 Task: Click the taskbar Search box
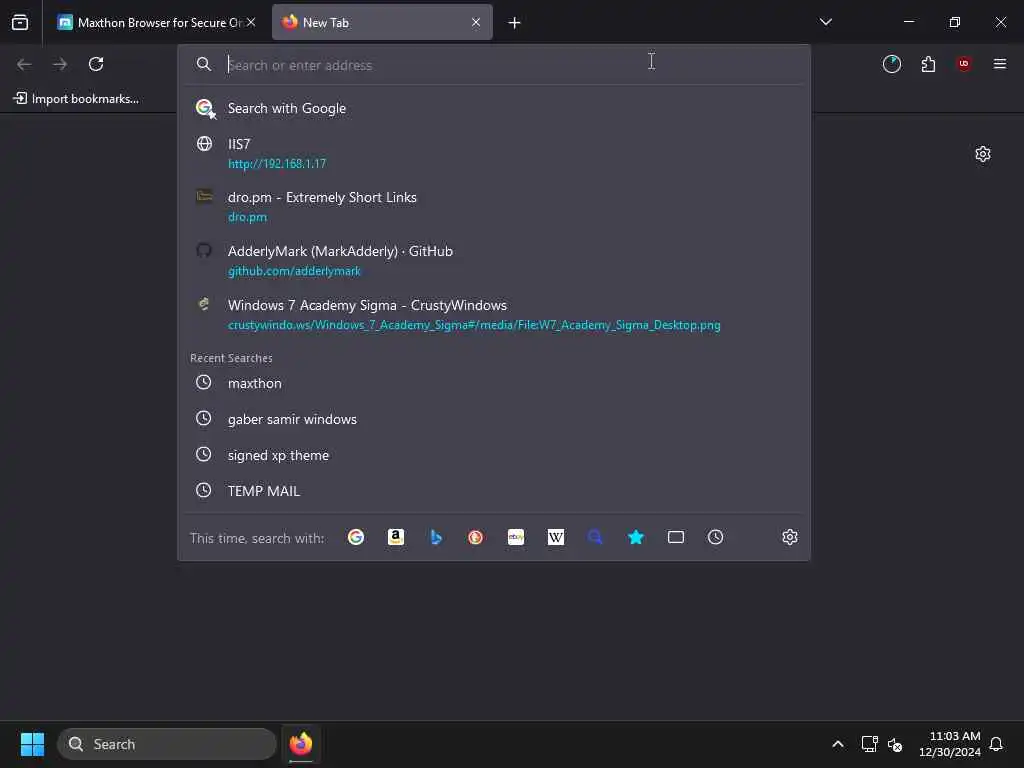pyautogui.click(x=167, y=744)
